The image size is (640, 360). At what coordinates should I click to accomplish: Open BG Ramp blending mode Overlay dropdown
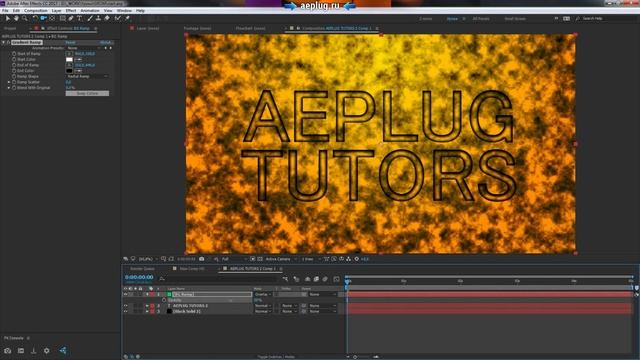point(263,294)
